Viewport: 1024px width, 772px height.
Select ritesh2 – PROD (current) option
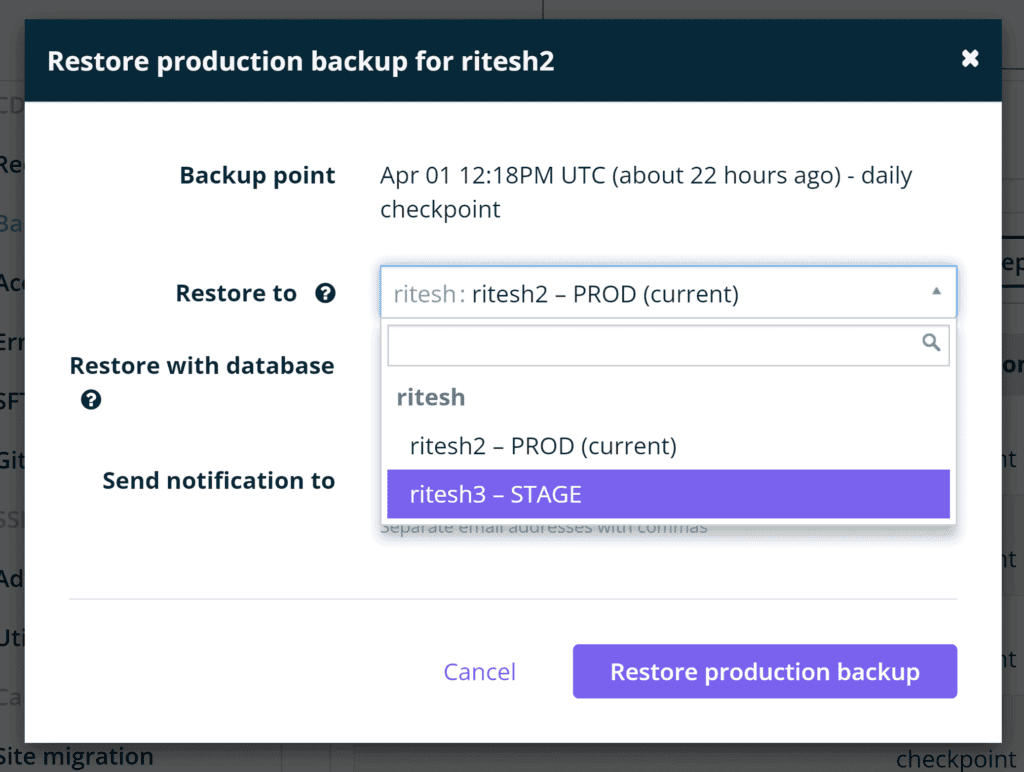pos(668,446)
